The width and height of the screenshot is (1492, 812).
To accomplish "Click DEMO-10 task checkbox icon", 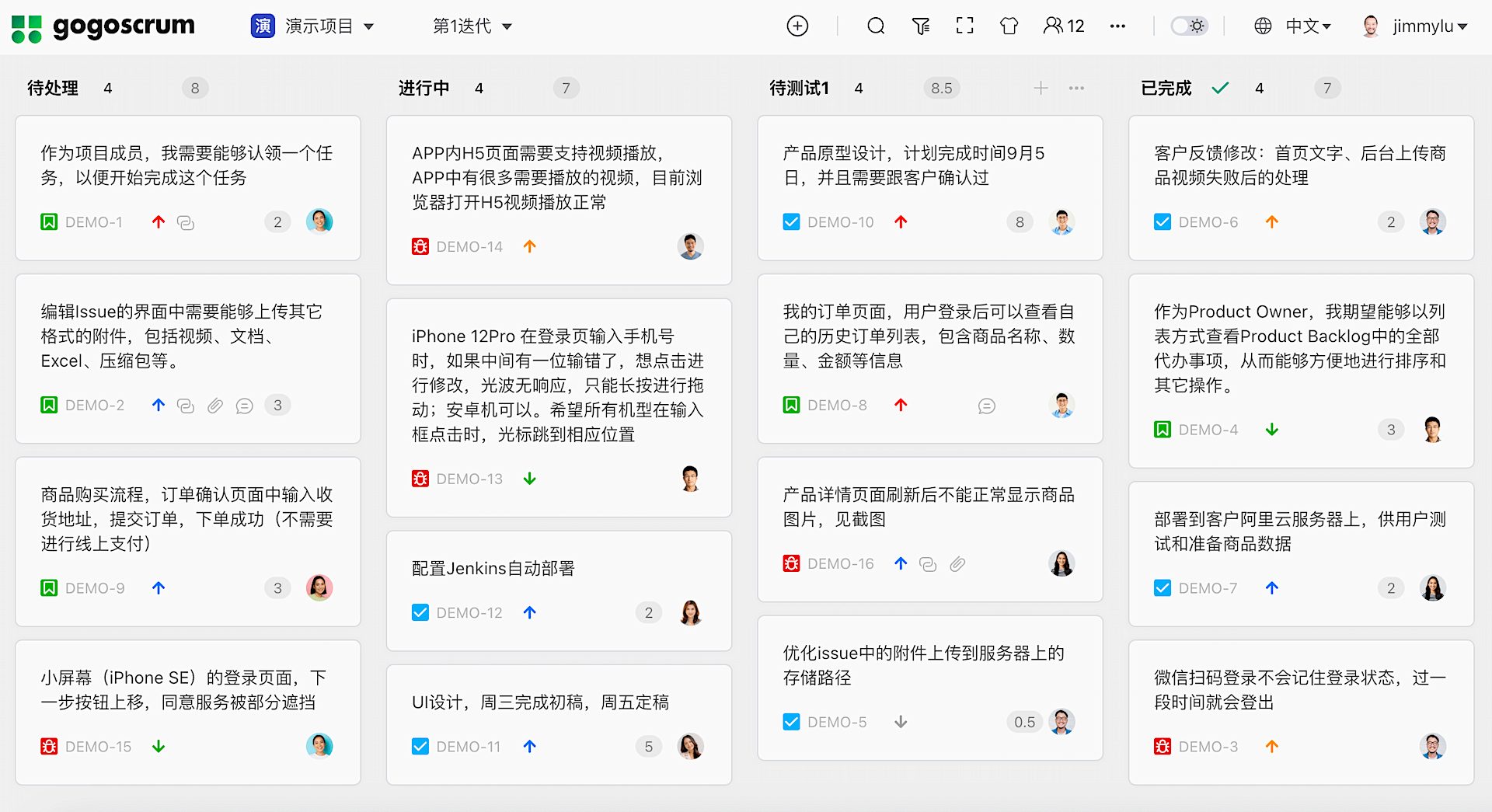I will point(792,222).
